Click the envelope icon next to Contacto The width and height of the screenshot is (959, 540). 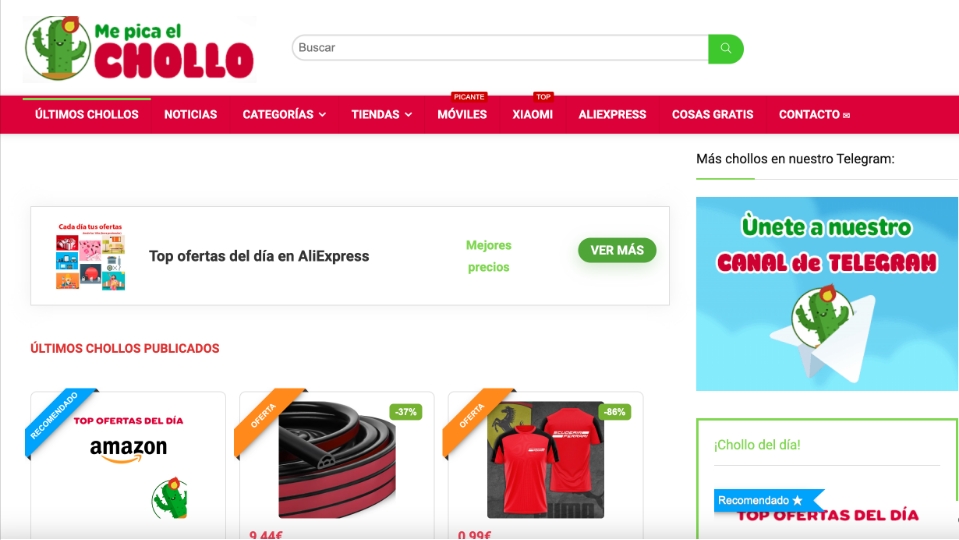(846, 115)
